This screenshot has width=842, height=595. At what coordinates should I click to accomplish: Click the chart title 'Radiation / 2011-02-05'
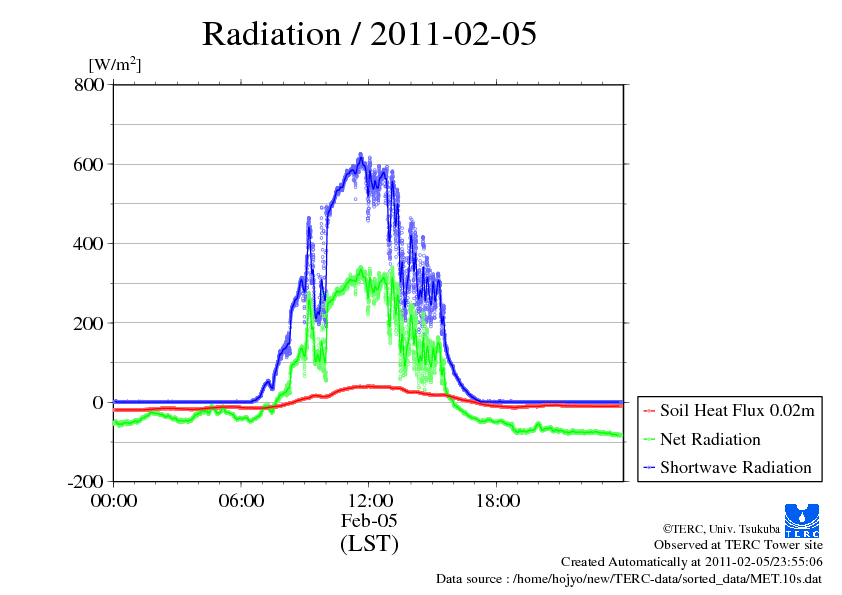coord(369,34)
